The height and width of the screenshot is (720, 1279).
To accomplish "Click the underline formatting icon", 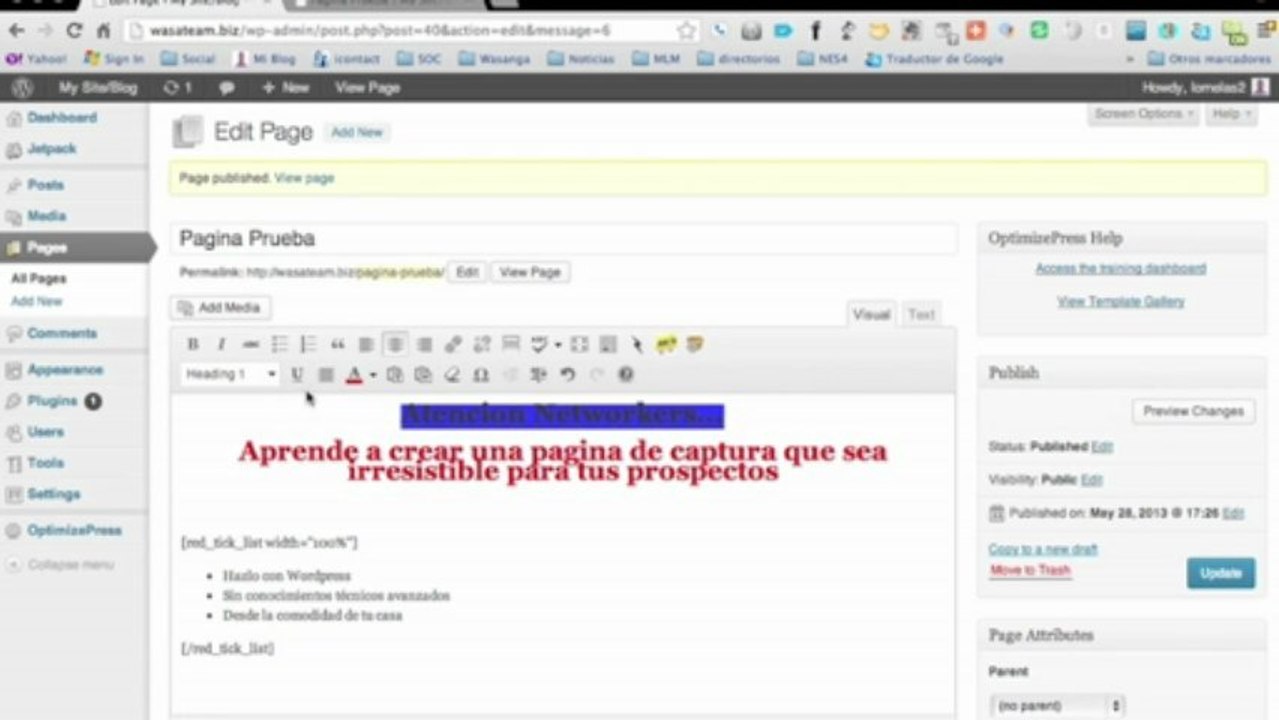I will click(297, 375).
